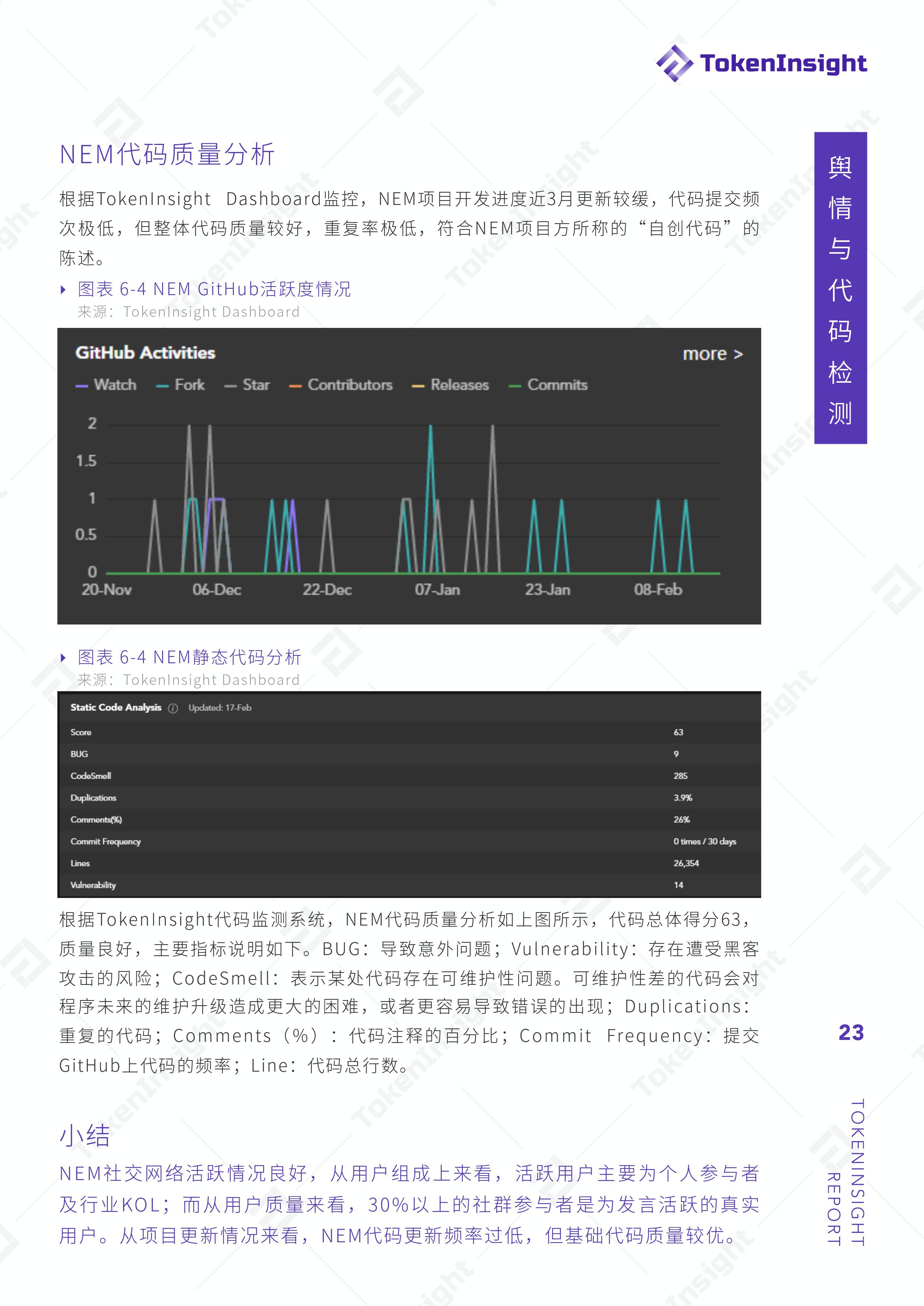Click the "20-Nov" date axis label
Screen dimensions: 924x1306
pyautogui.click(x=107, y=589)
